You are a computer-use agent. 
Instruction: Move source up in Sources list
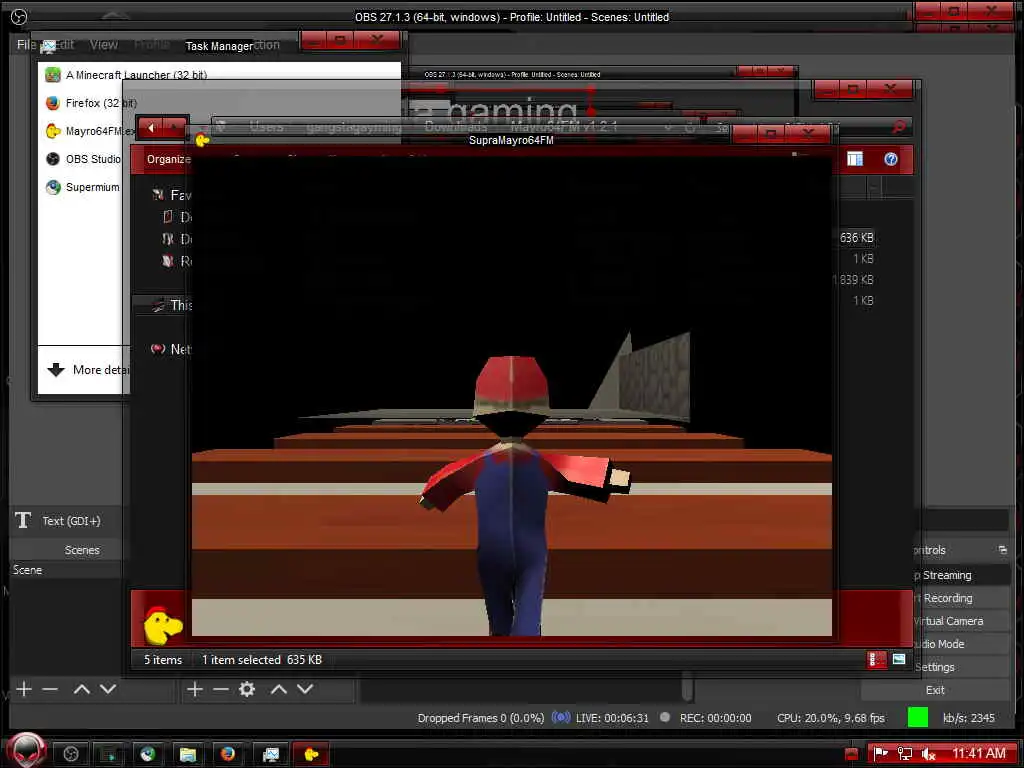click(279, 689)
